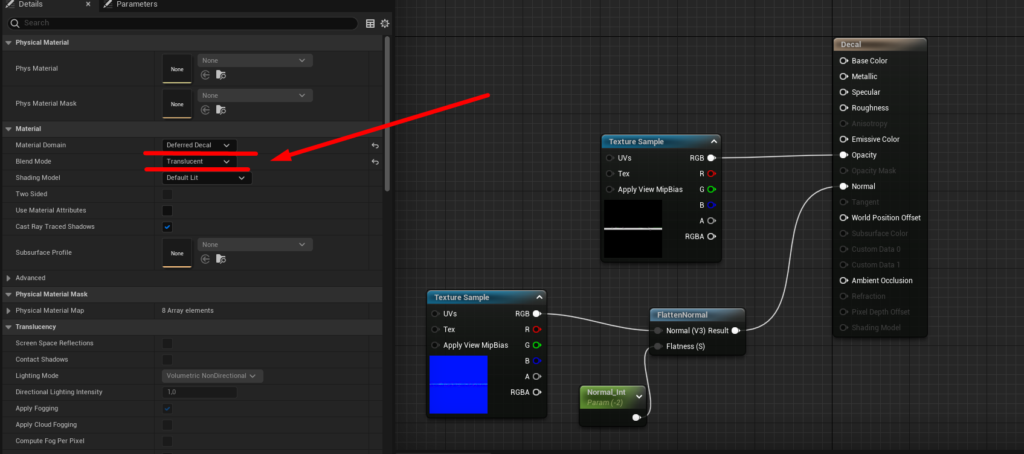Click Directional Lighting Intensity value field
The height and width of the screenshot is (454, 1024).
[199, 392]
